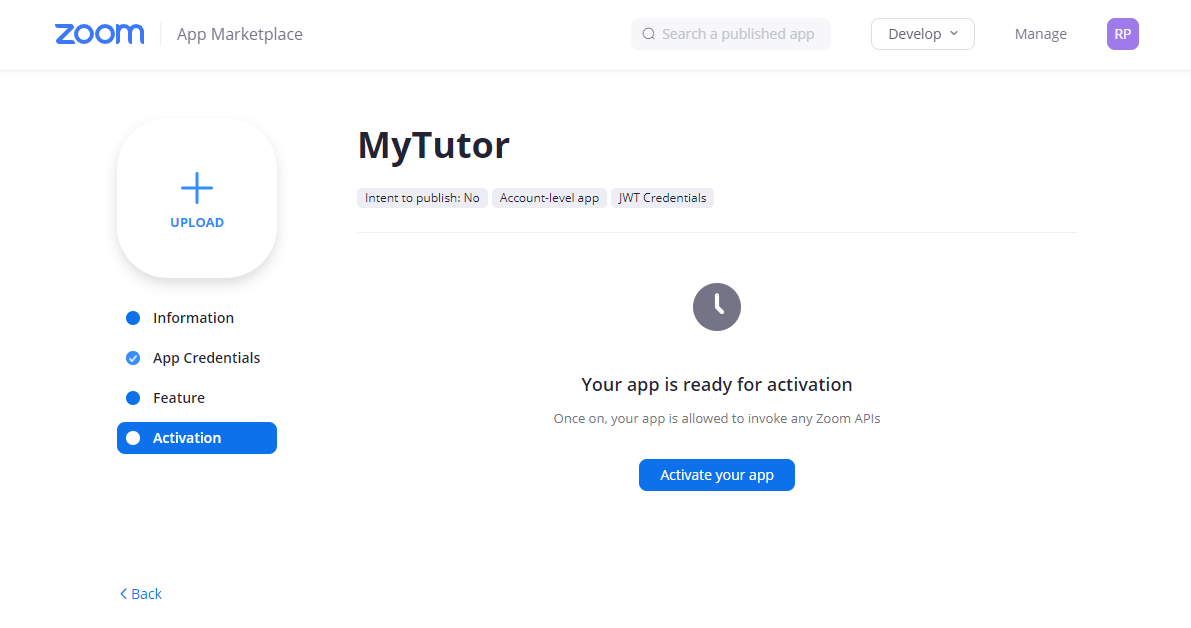Open the RP profile avatar
Viewport: 1191px width, 628px height.
click(1122, 34)
